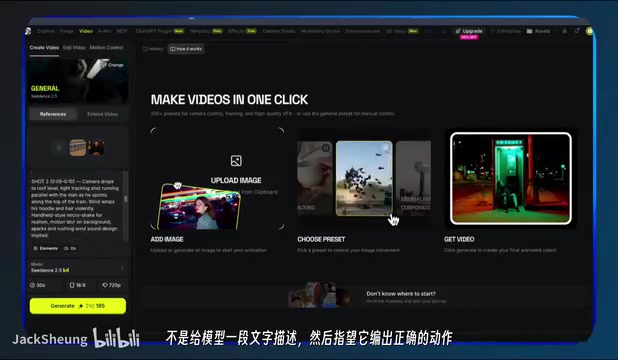
Task: Click the prompt text box scrollbar
Action: coord(126,199)
